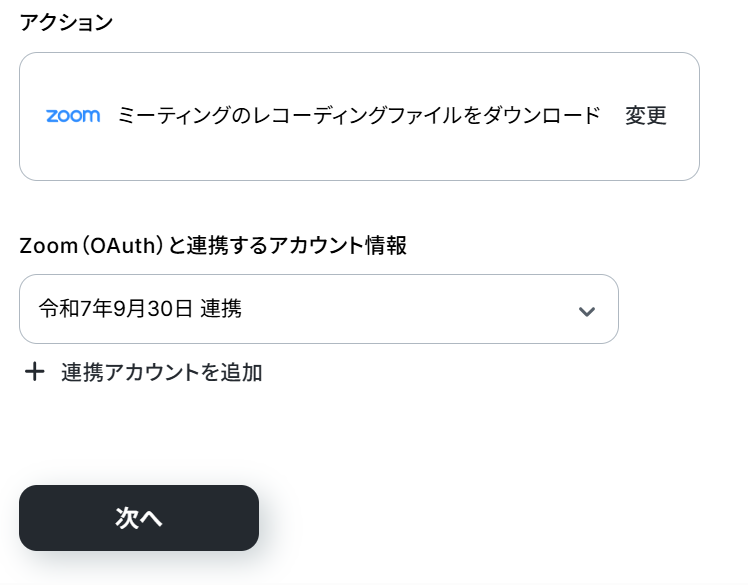Screen dimensions: 748x585
Task: Click empty space inside the account select box
Action: 405,309
